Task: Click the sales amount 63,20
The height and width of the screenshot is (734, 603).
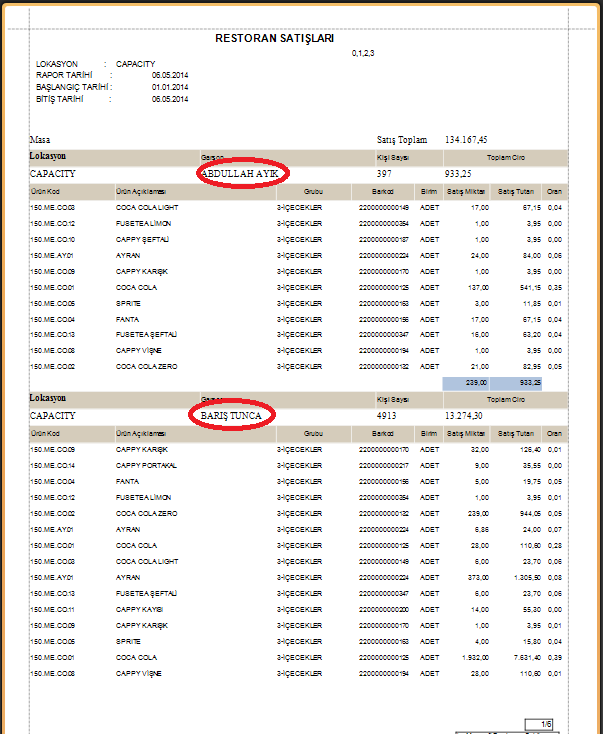Action: (x=532, y=335)
